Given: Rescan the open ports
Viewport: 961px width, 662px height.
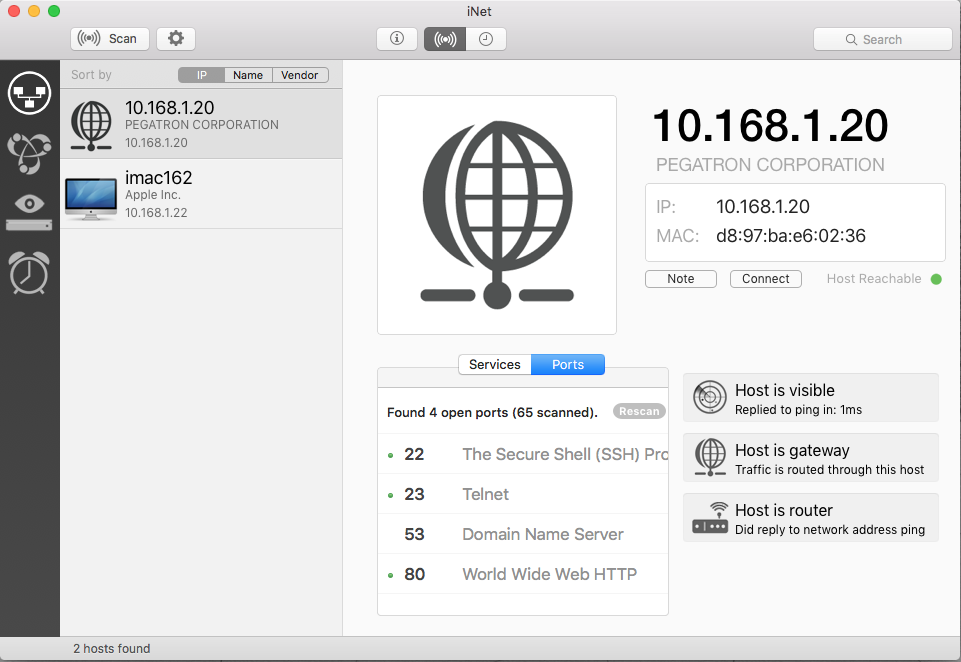Looking at the screenshot, I should tap(639, 411).
